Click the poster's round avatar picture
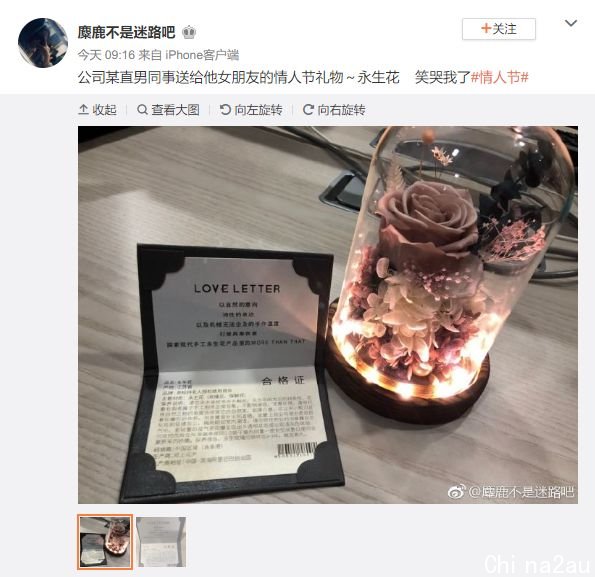595x577 pixels. coord(42,42)
